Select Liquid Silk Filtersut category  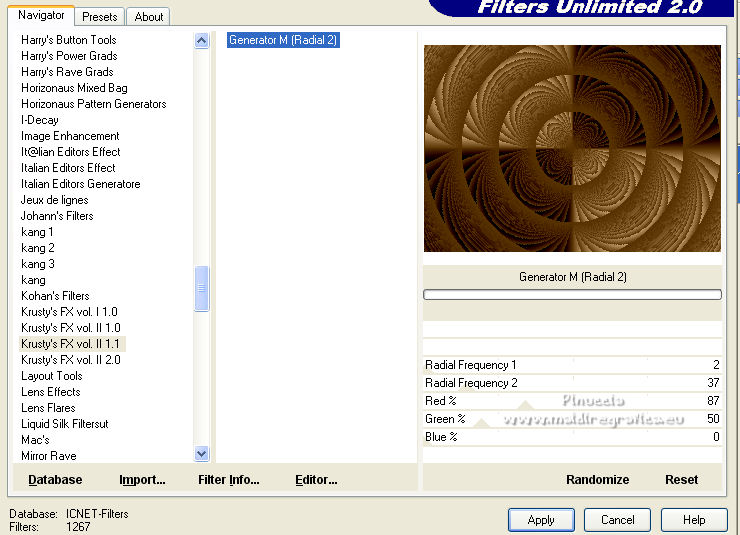(64, 424)
